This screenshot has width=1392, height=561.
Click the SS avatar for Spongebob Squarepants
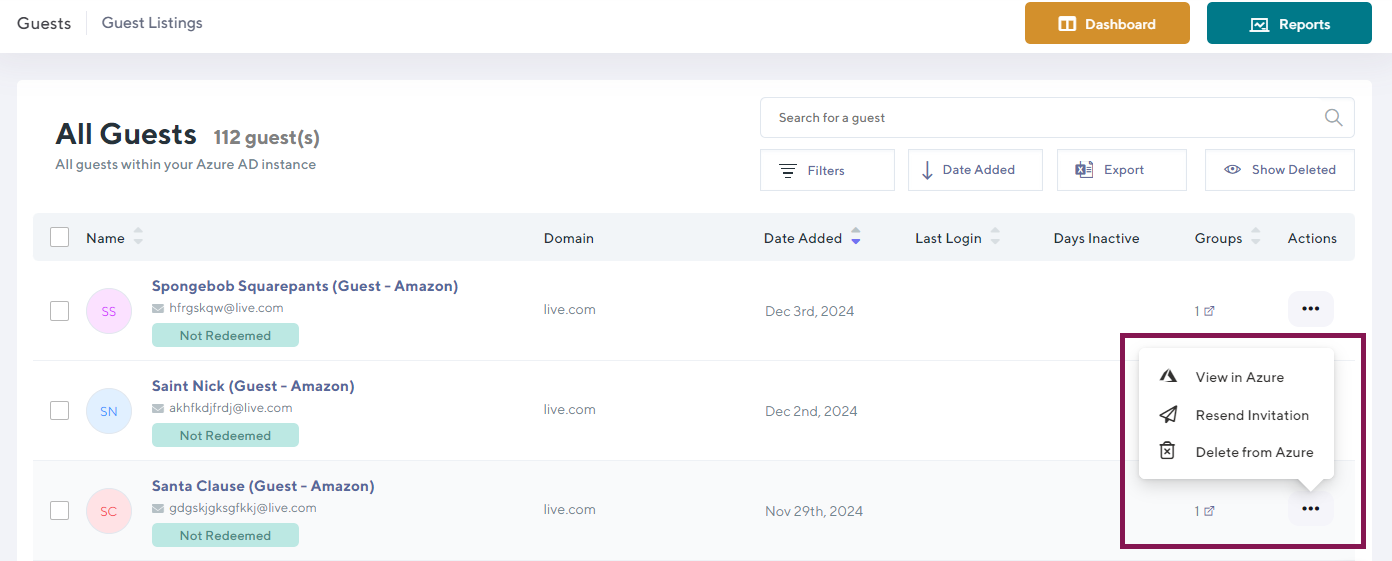click(109, 311)
